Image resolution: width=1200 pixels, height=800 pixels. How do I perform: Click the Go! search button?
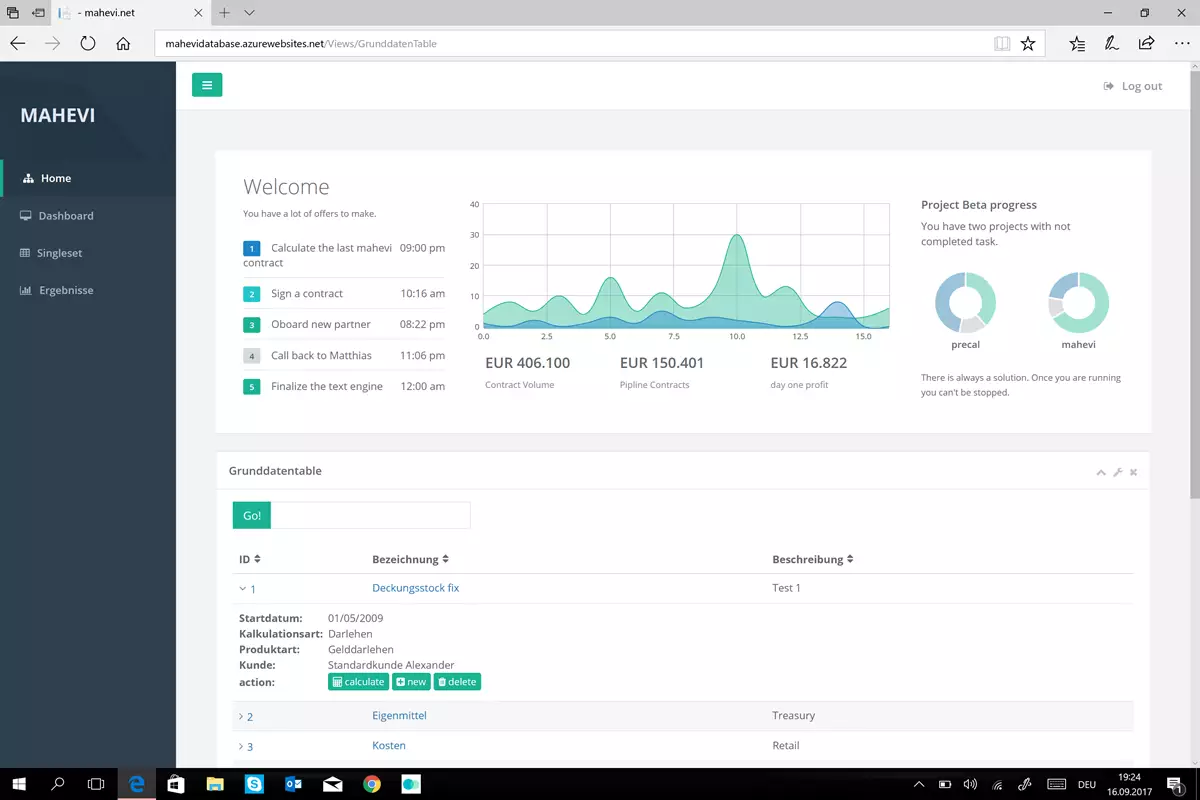click(252, 515)
